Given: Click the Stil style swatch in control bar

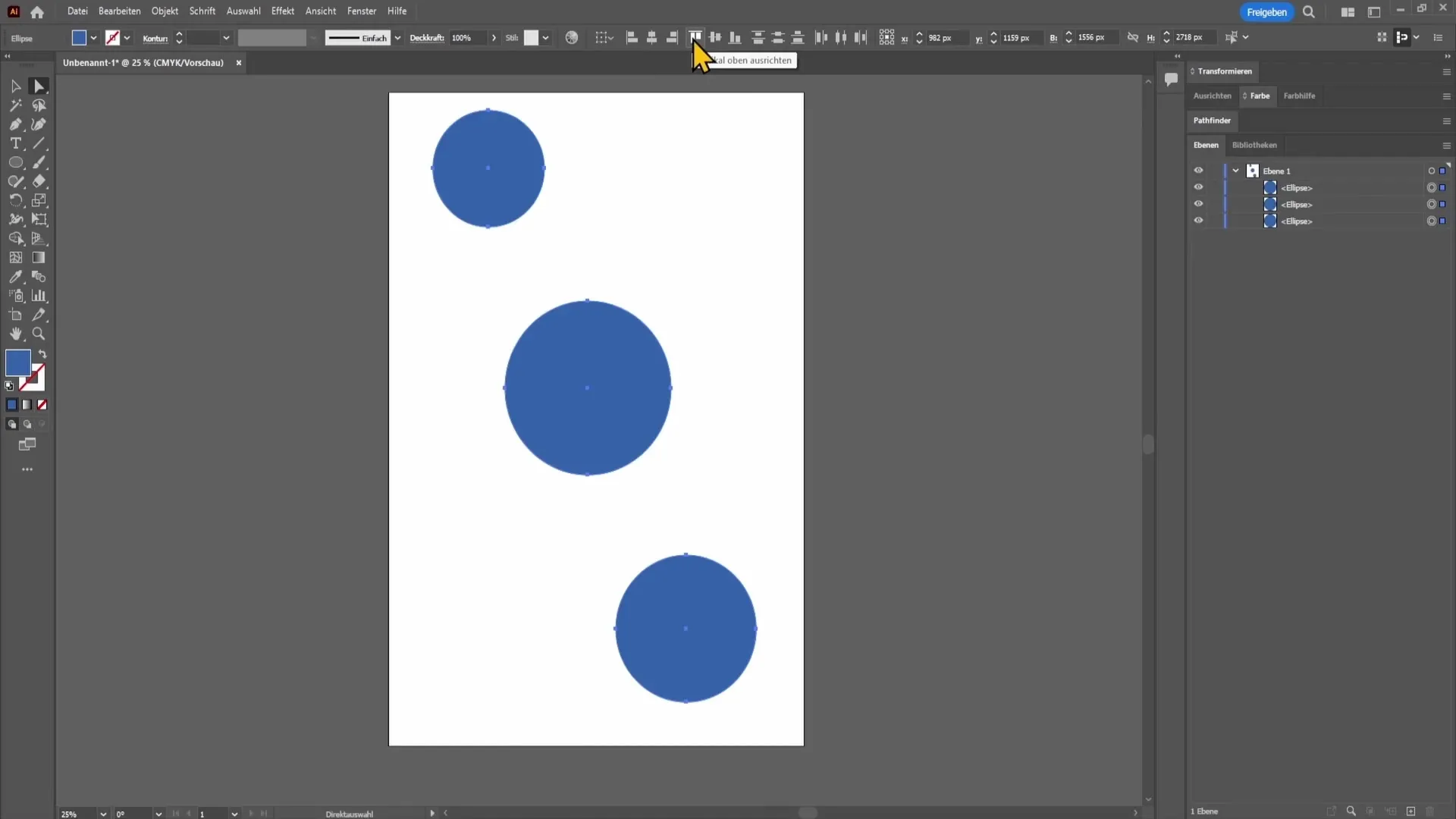Looking at the screenshot, I should click(x=531, y=38).
